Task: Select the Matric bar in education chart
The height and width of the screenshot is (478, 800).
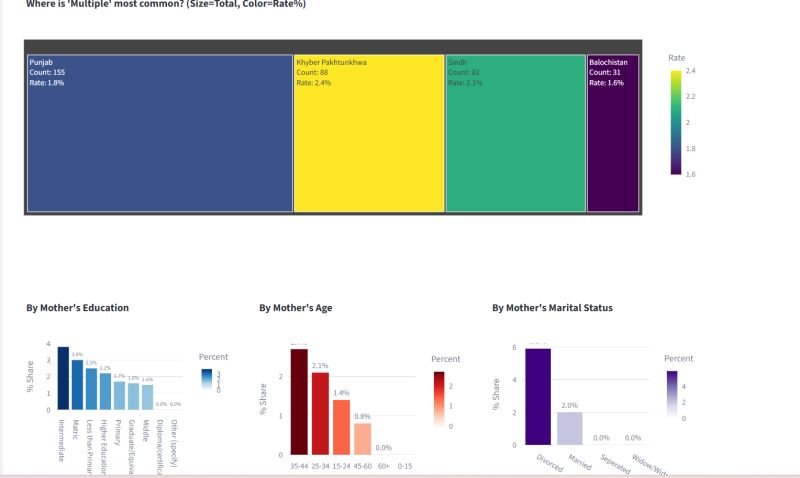Action: click(77, 385)
